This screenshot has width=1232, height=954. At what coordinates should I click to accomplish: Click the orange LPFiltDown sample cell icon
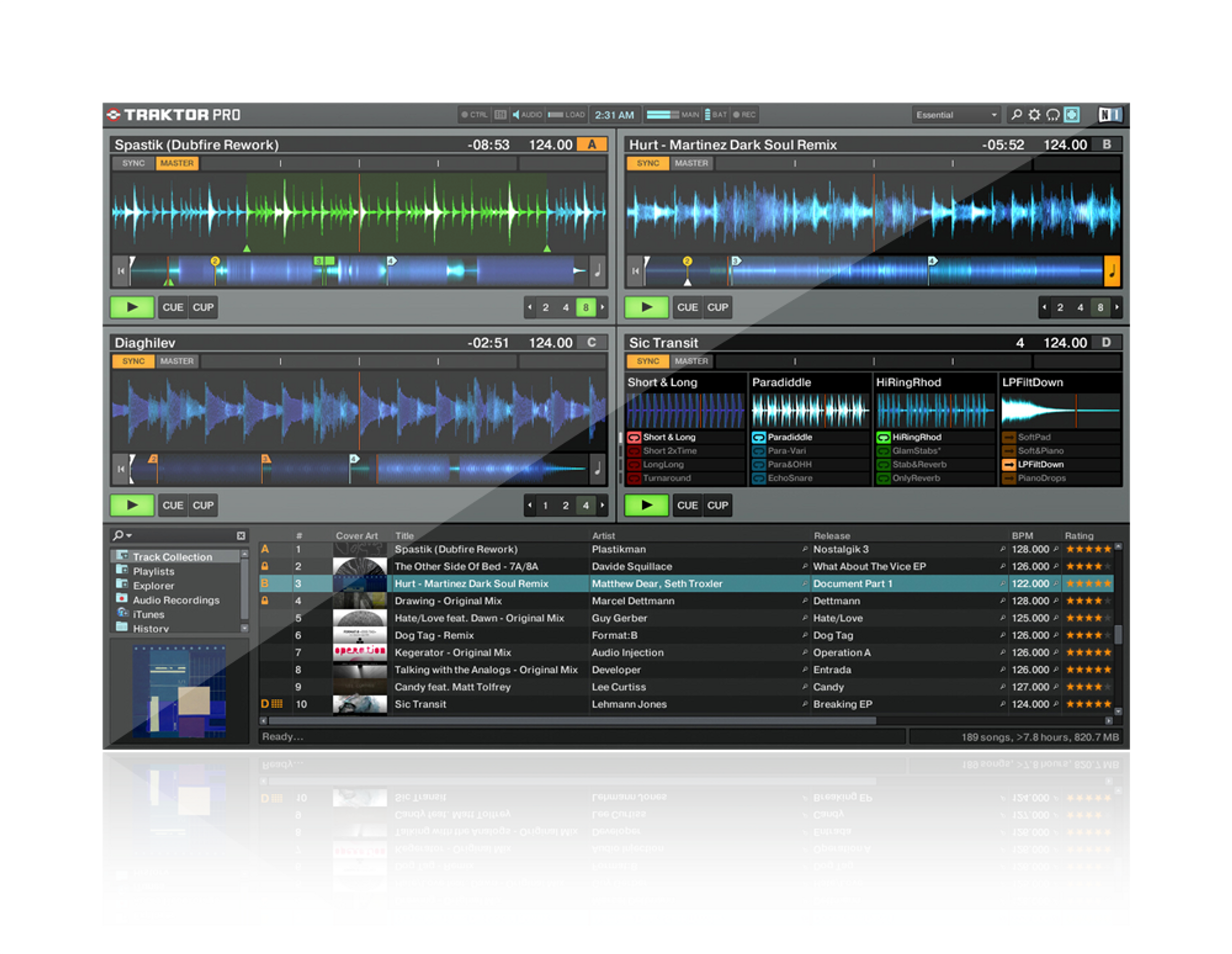[1009, 464]
